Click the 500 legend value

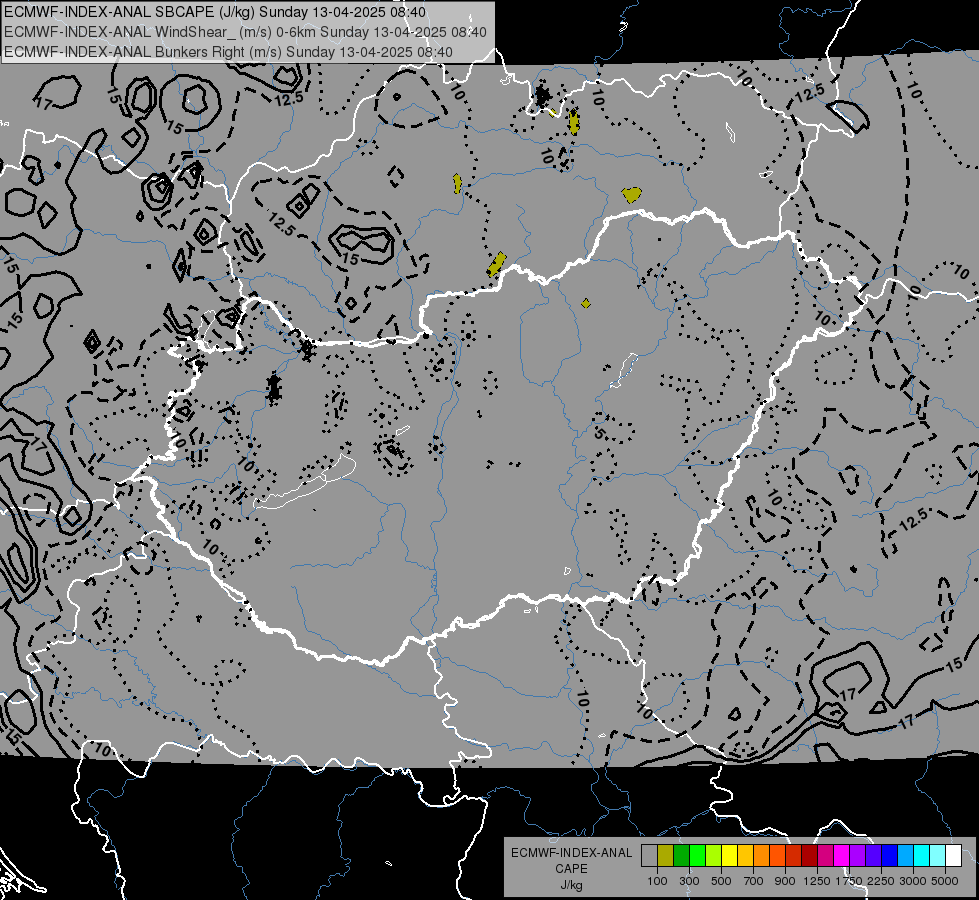(x=721, y=881)
